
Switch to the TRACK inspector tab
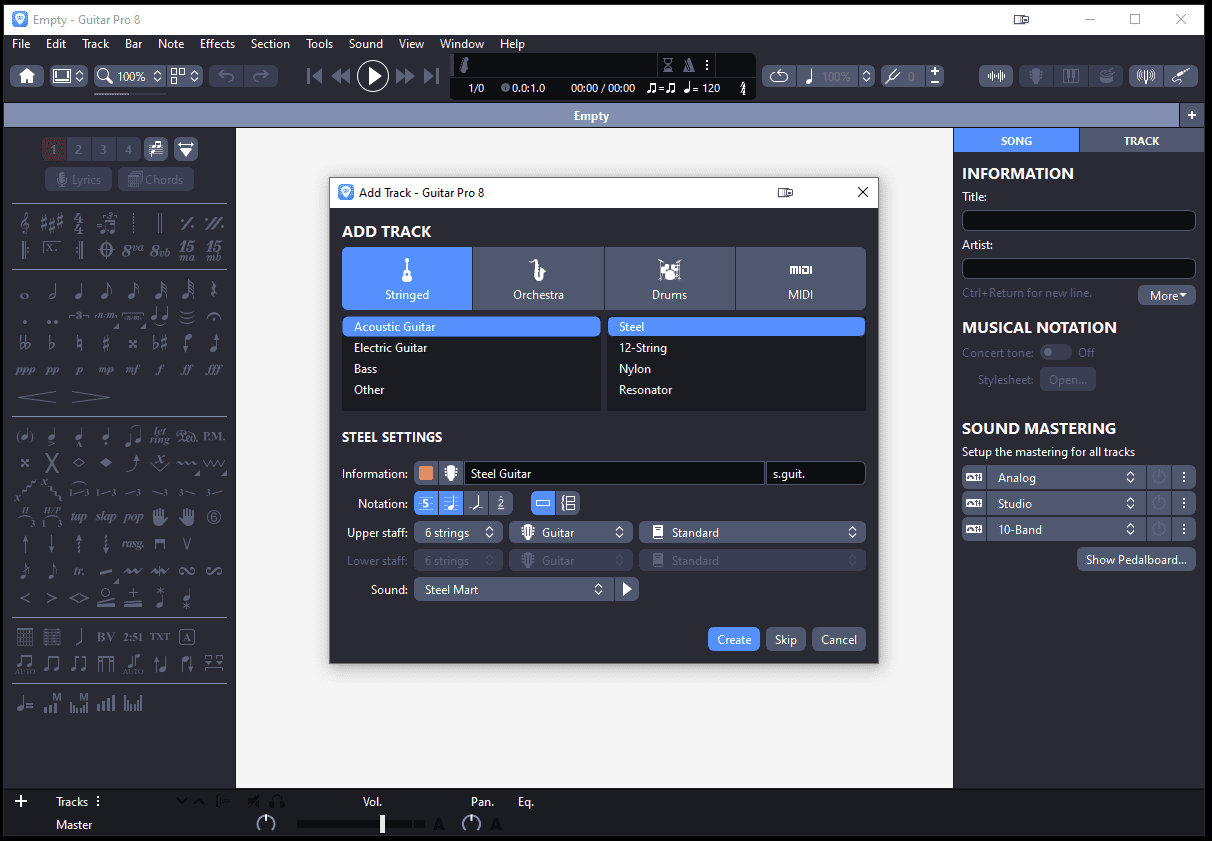[1141, 140]
